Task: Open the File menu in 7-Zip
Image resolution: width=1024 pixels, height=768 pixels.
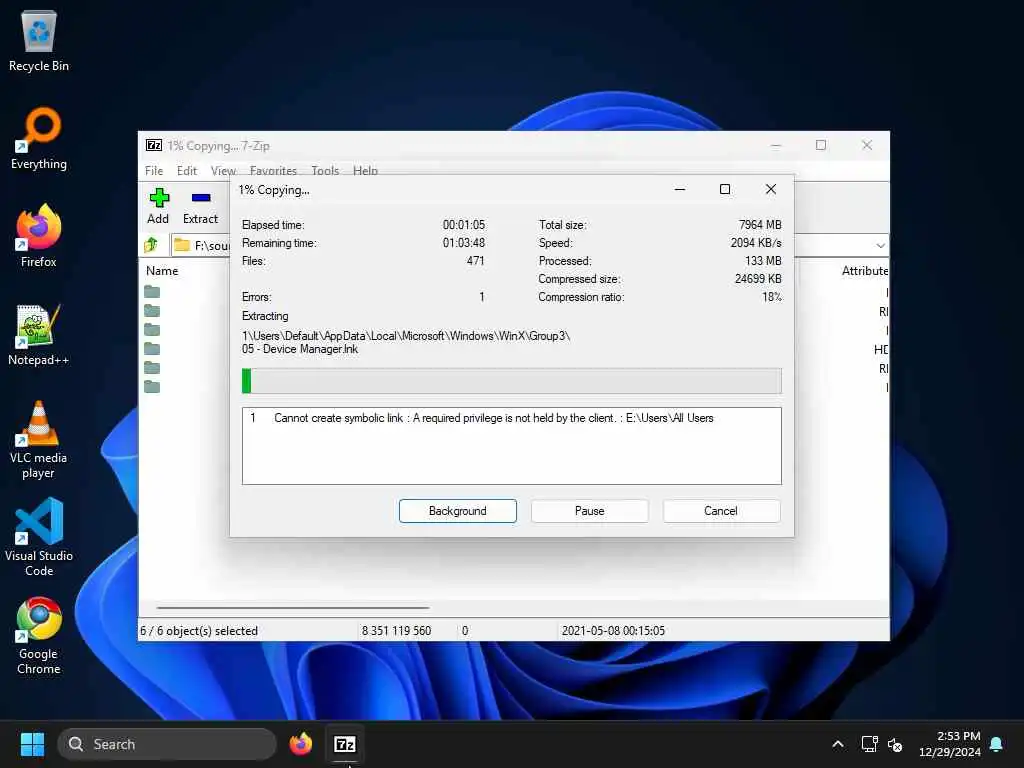Action: (x=154, y=170)
